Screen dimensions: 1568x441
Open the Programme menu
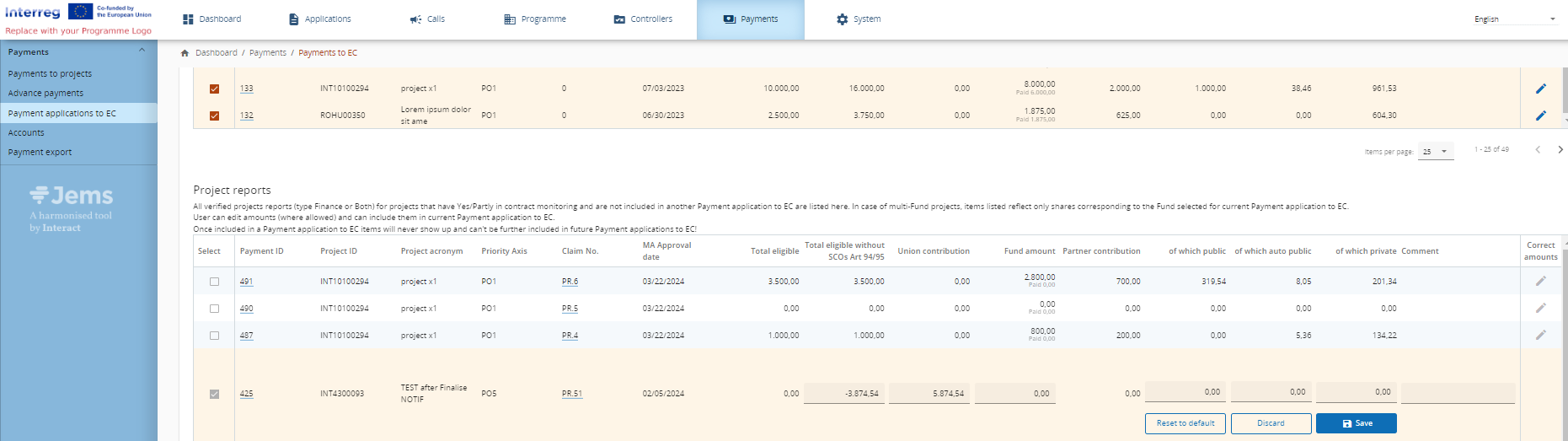535,19
